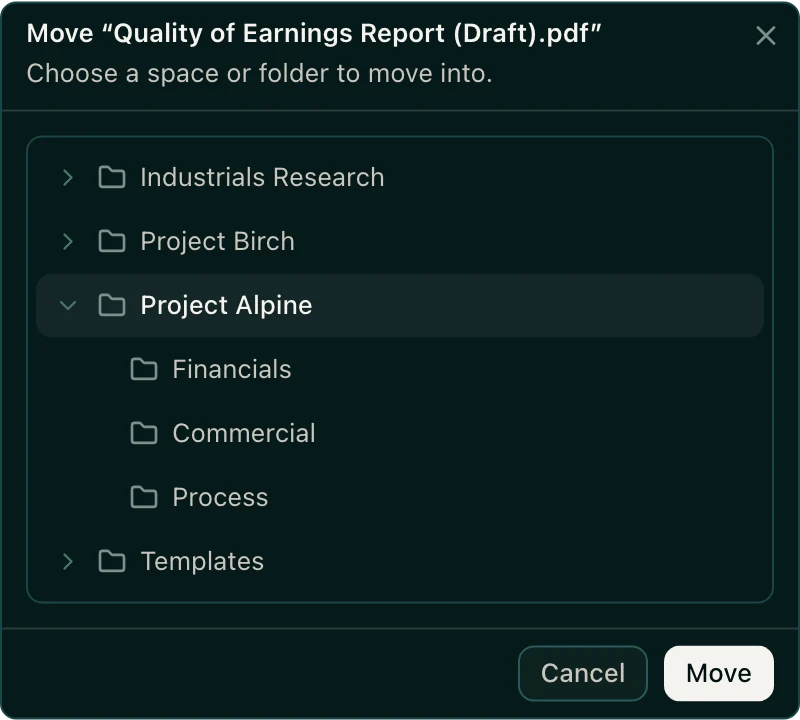
Task: Select the Templates label
Action: 202,561
